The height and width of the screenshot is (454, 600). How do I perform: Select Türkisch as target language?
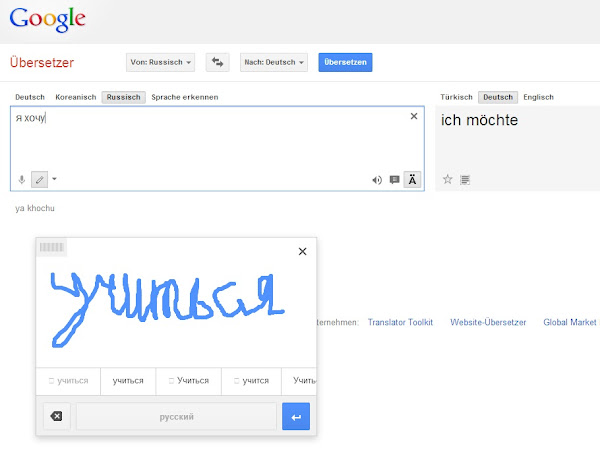456,97
